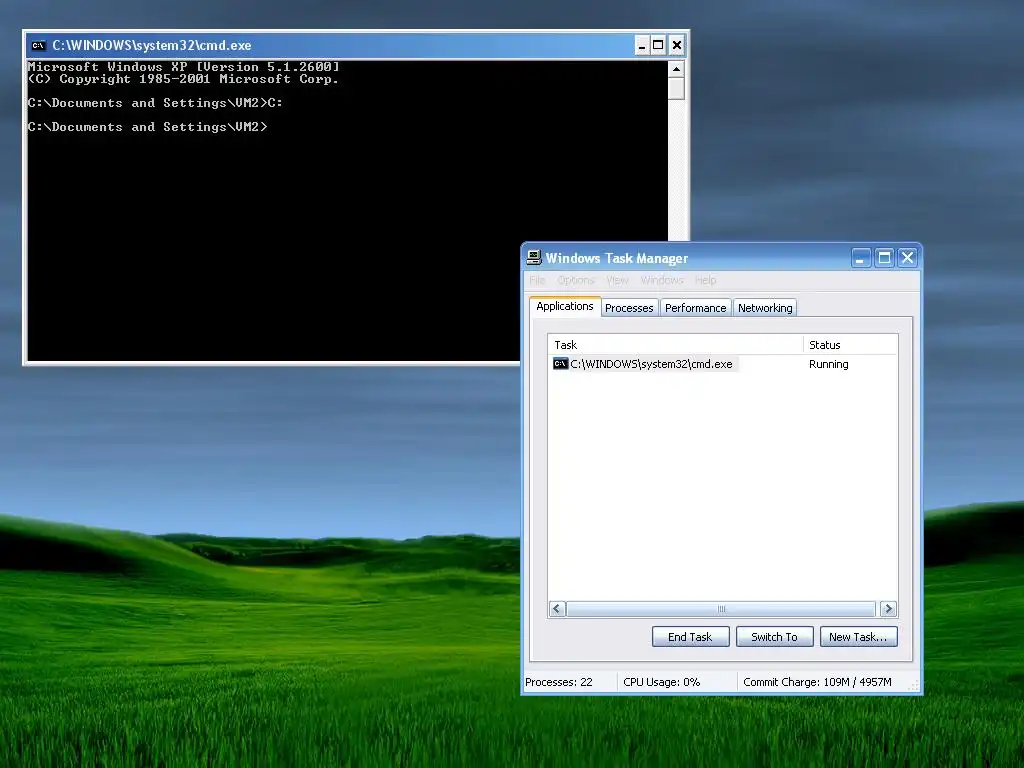Open the File menu in Task Manager

point(537,280)
